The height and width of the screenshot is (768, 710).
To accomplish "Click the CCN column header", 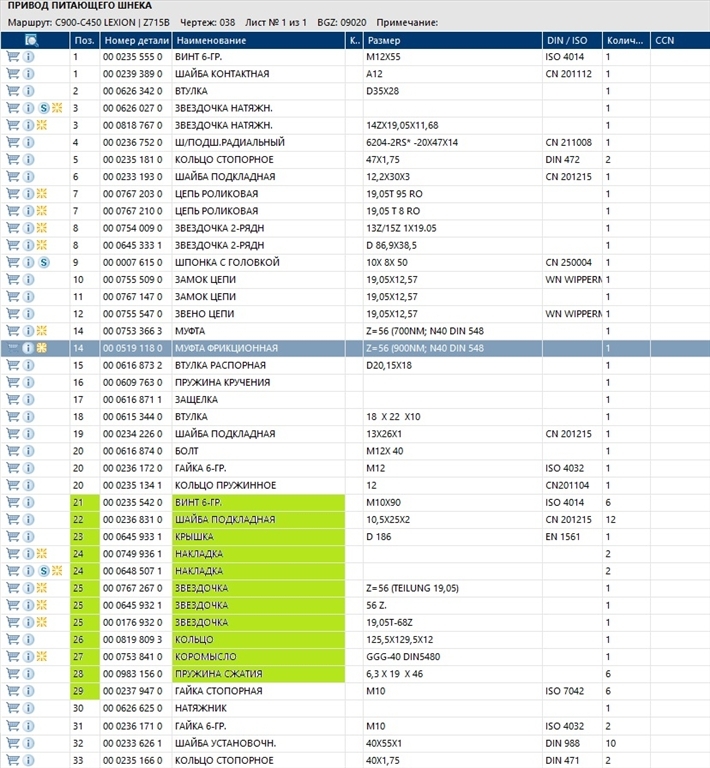I will coord(680,40).
